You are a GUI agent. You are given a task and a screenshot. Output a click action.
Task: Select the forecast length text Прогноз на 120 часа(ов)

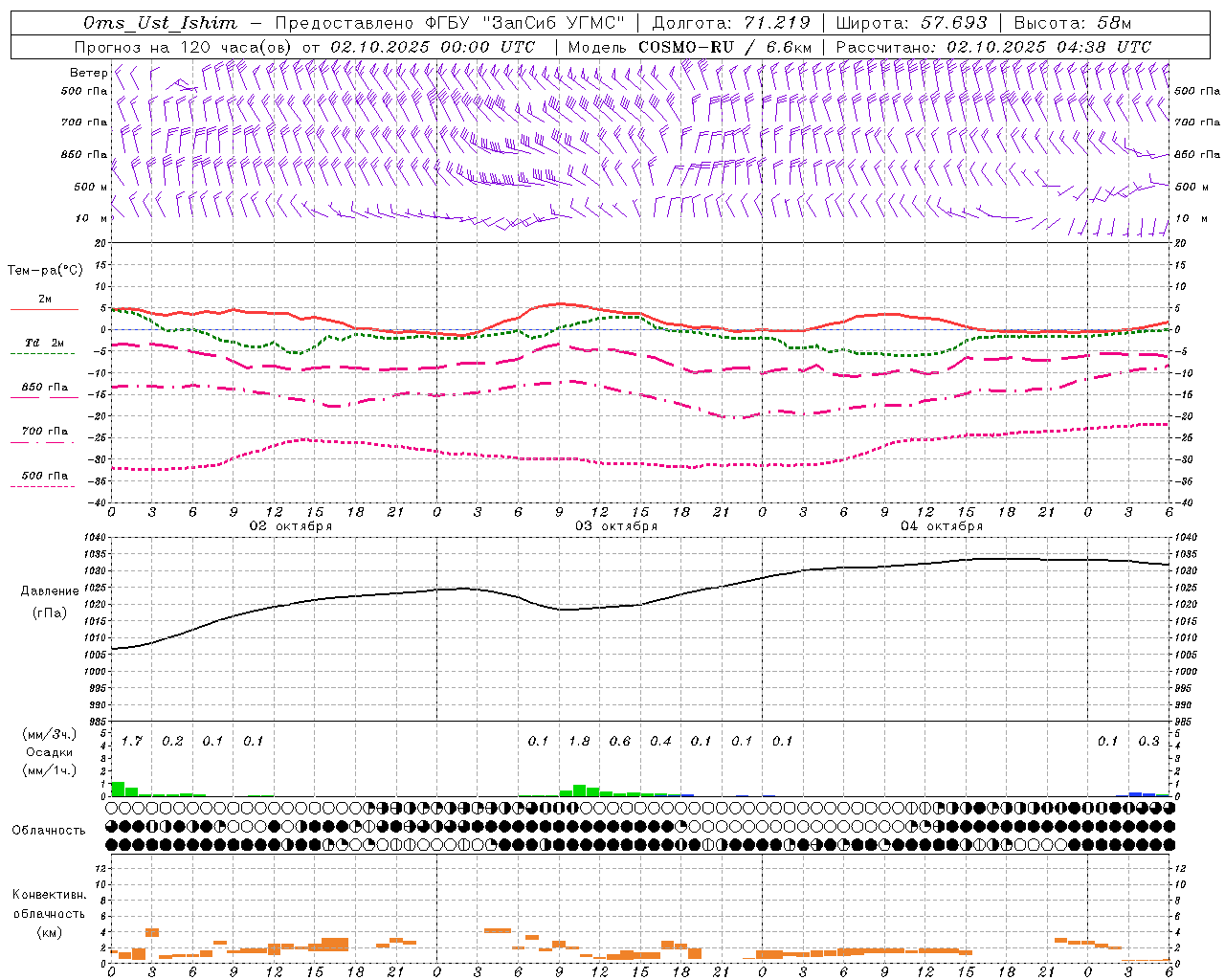[185, 47]
